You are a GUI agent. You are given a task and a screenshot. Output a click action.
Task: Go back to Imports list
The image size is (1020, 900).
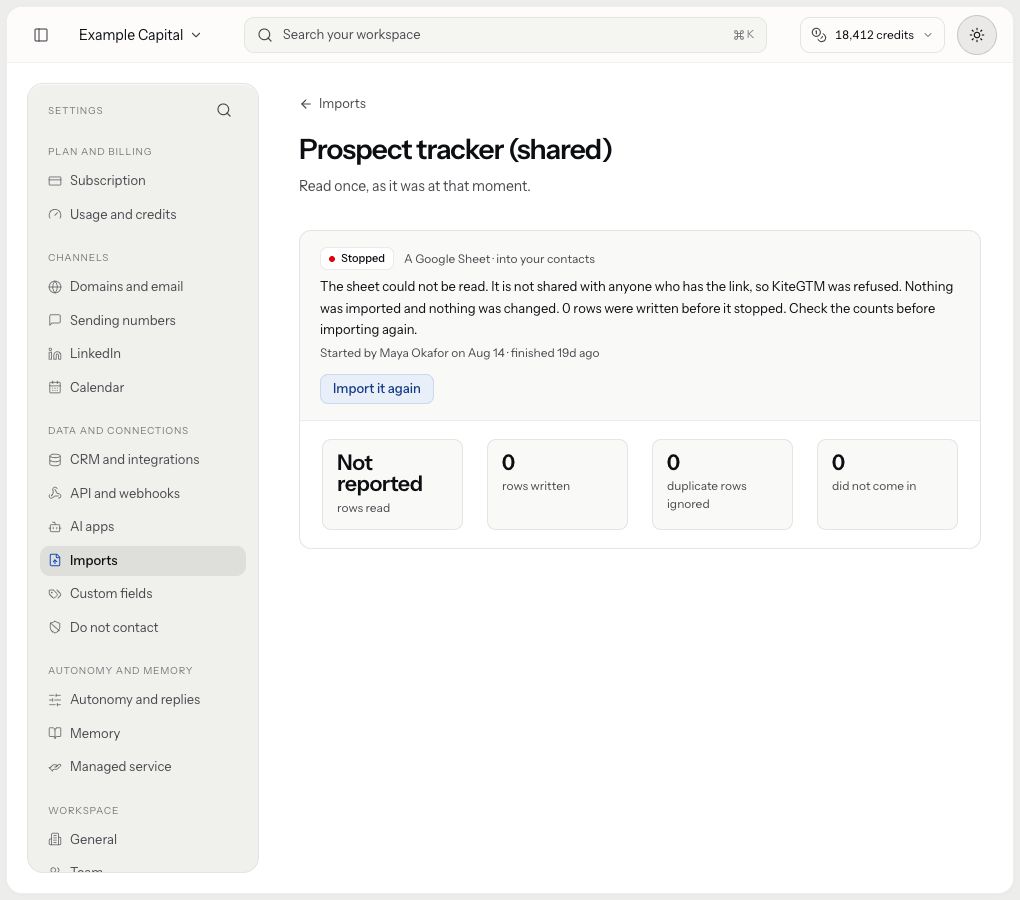pyautogui.click(x=333, y=104)
